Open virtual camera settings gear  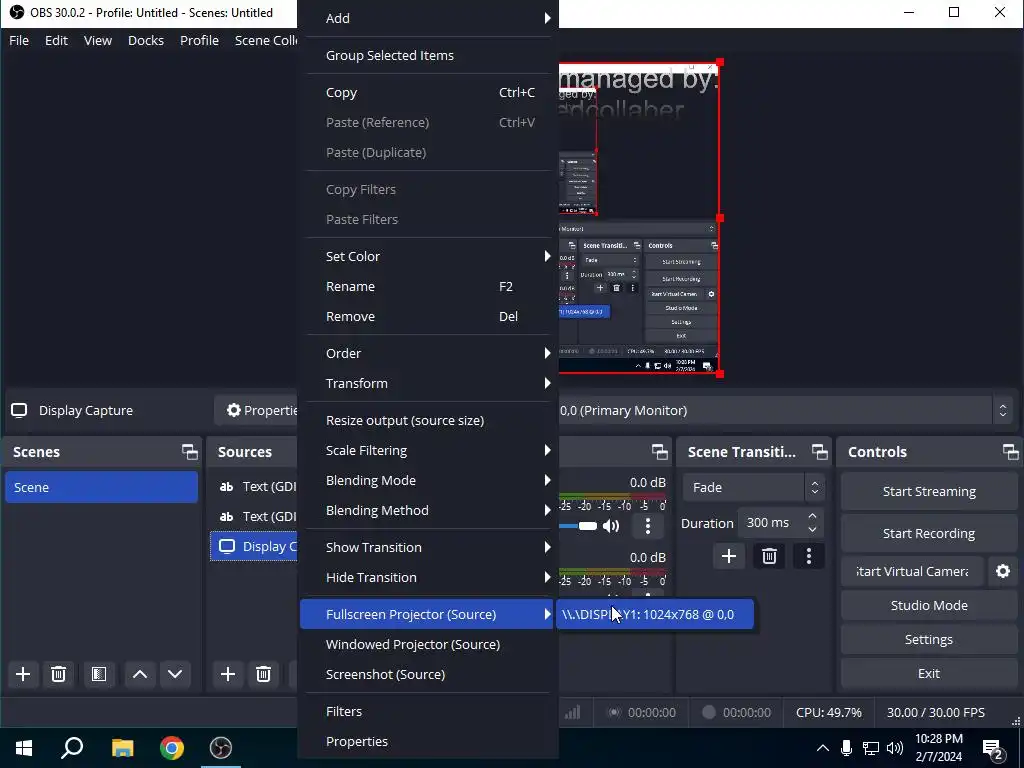[x=1003, y=571]
